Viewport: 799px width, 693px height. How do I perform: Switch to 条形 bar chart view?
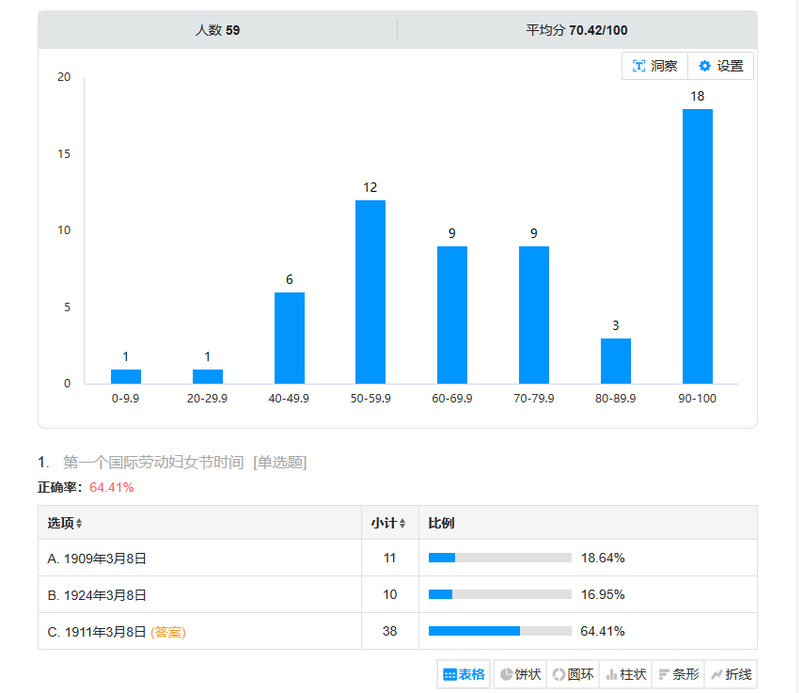click(x=678, y=675)
